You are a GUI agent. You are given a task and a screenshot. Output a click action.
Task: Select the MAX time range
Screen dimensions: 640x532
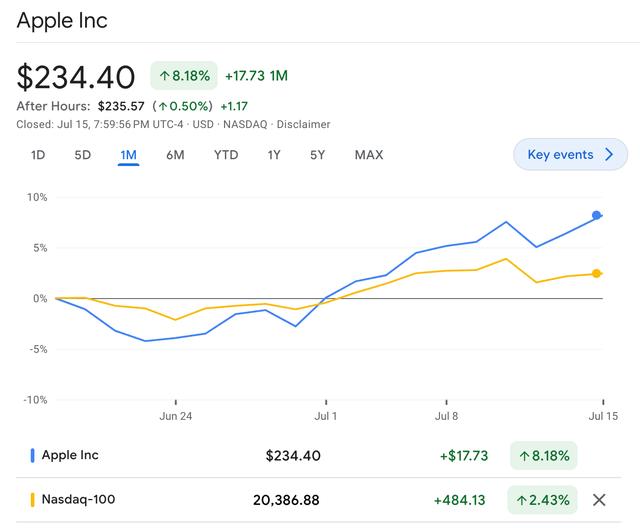pyautogui.click(x=368, y=155)
